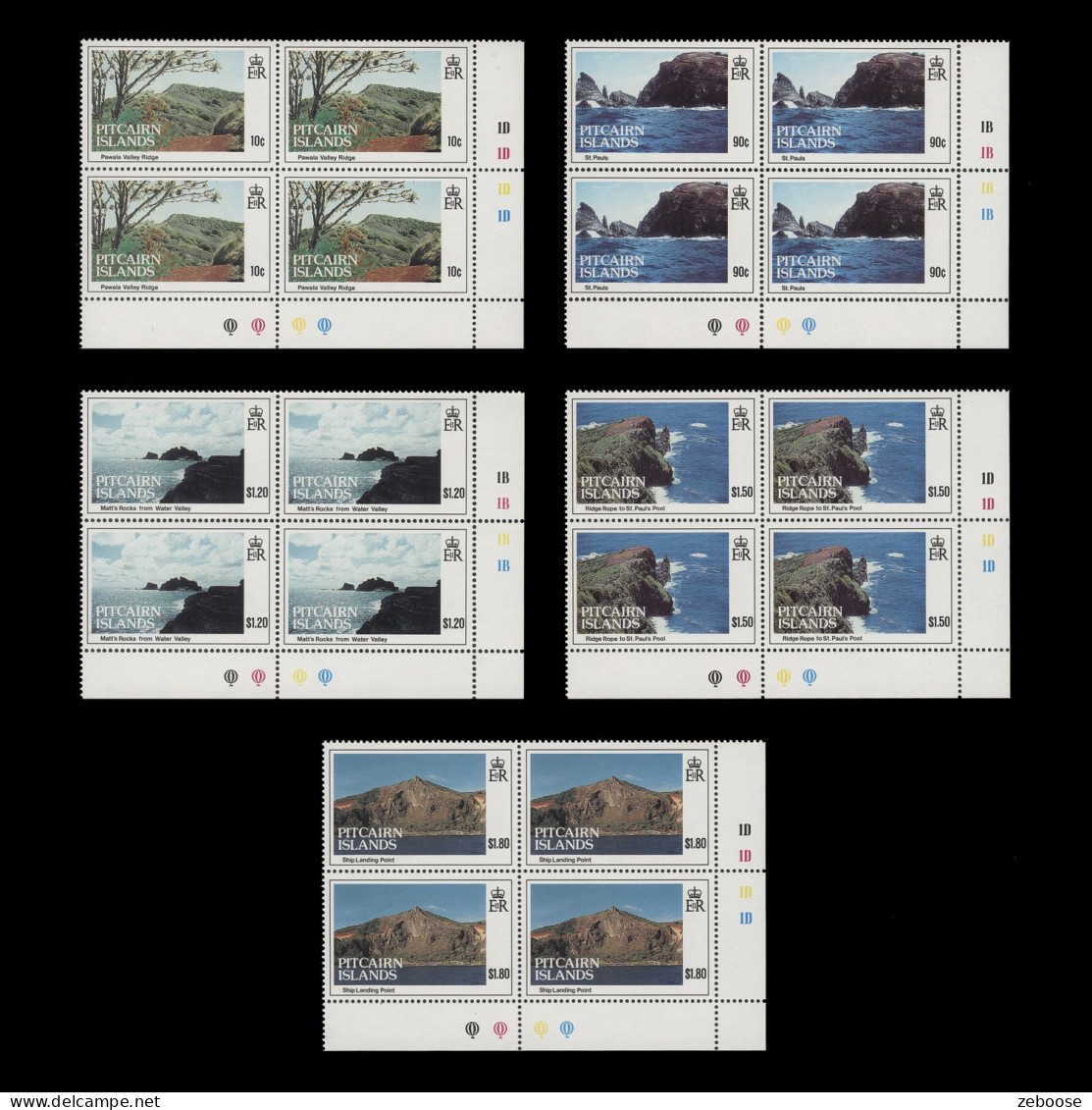Click the yellow balloon mark under the 10c block

[299, 326]
